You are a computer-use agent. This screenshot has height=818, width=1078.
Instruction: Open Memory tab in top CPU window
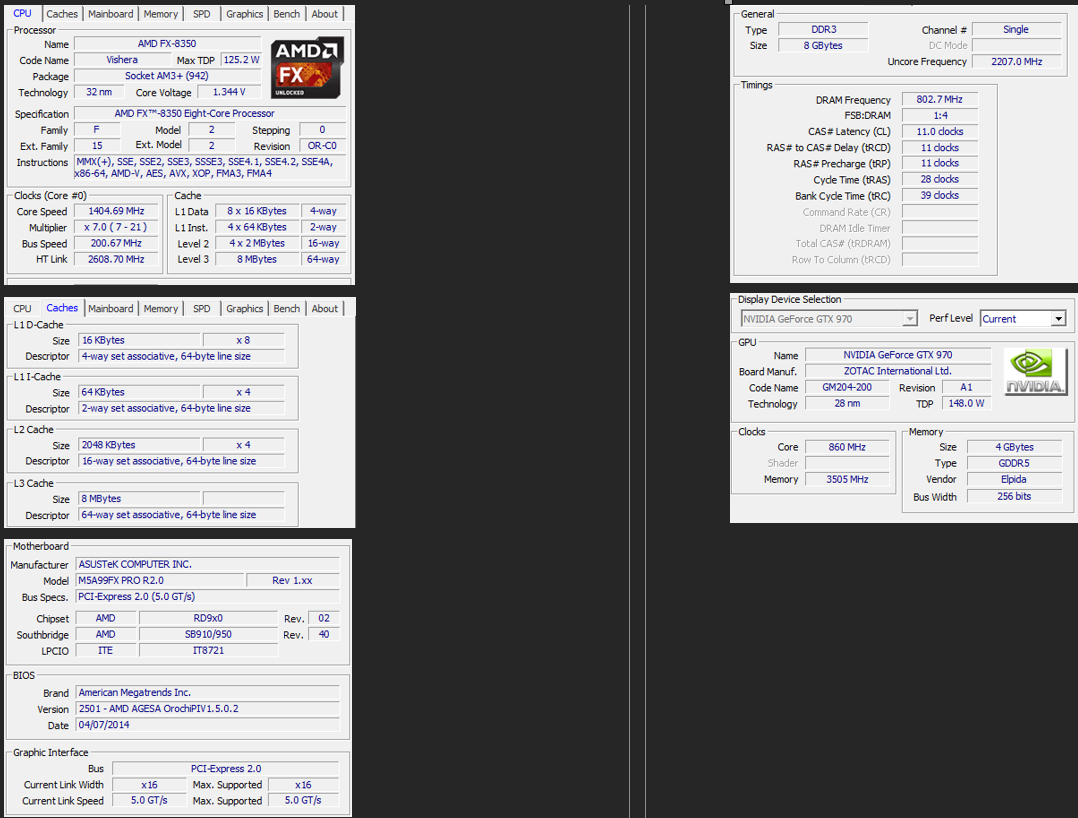[161, 14]
